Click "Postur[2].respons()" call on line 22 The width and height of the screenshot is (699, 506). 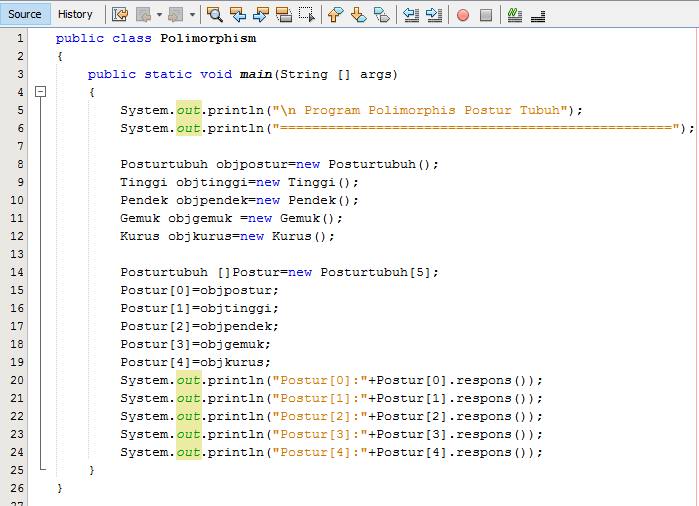[x=455, y=416]
